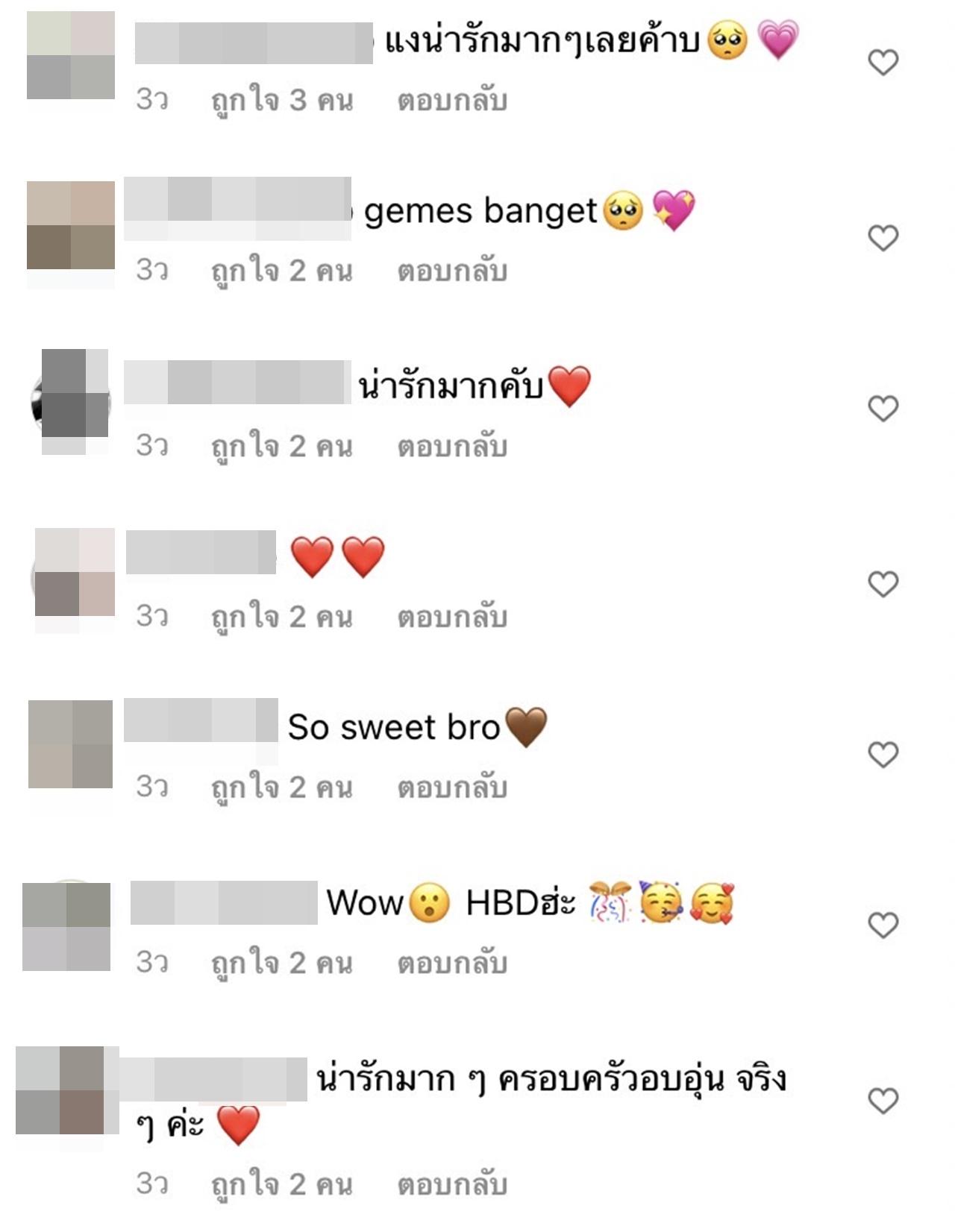This screenshot has width=955, height=1232.
Task: Reply to the 'So sweet bro' comment
Action: click(452, 787)
